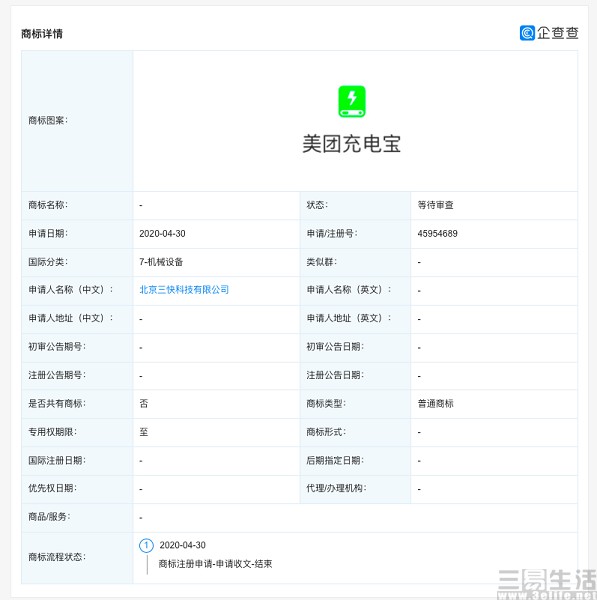Click the 注册公告期号 label

pos(57,375)
